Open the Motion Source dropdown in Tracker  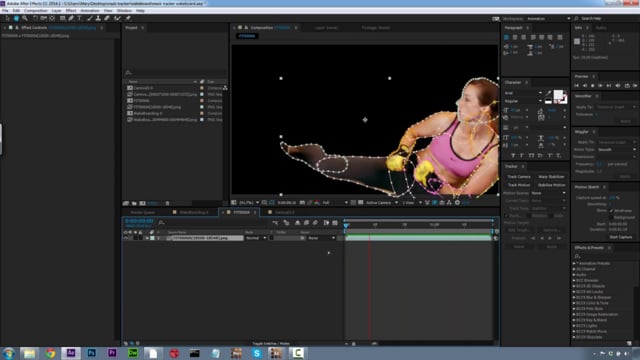point(548,193)
